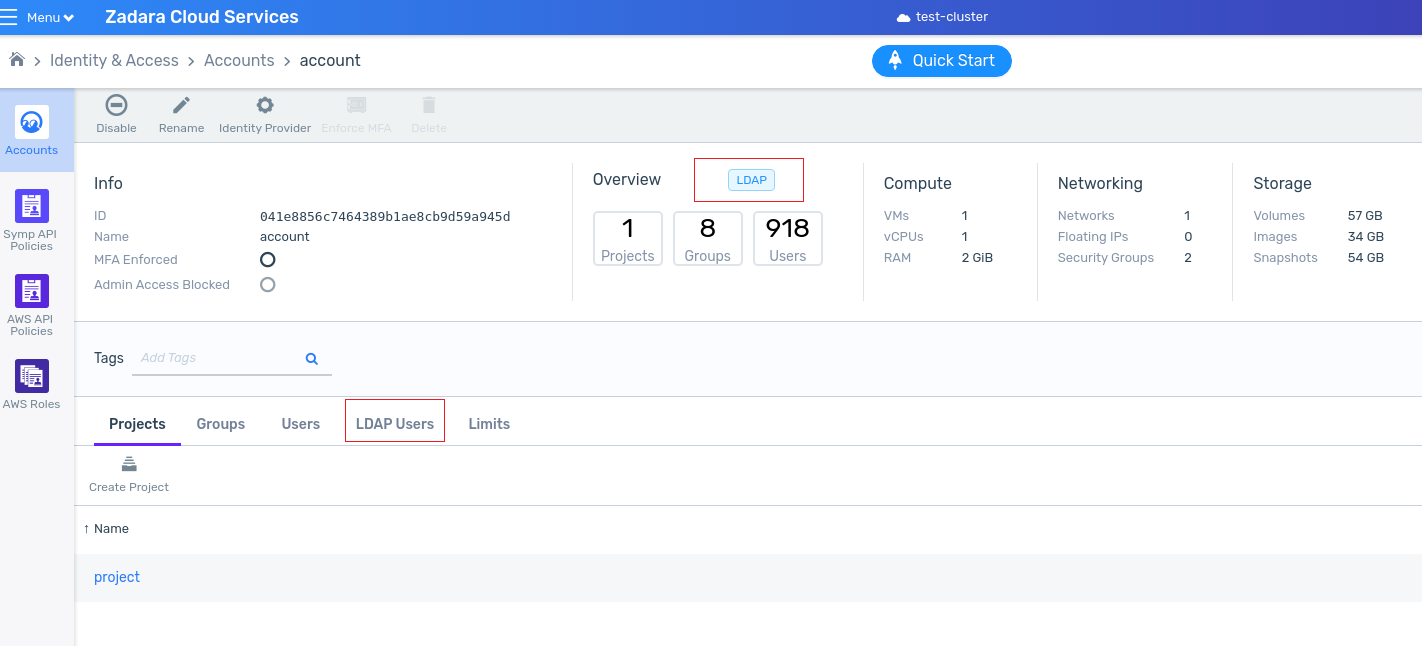Viewport: 1422px width, 646px height.
Task: Toggle the Admin Access Blocked indicator
Action: [x=267, y=284]
